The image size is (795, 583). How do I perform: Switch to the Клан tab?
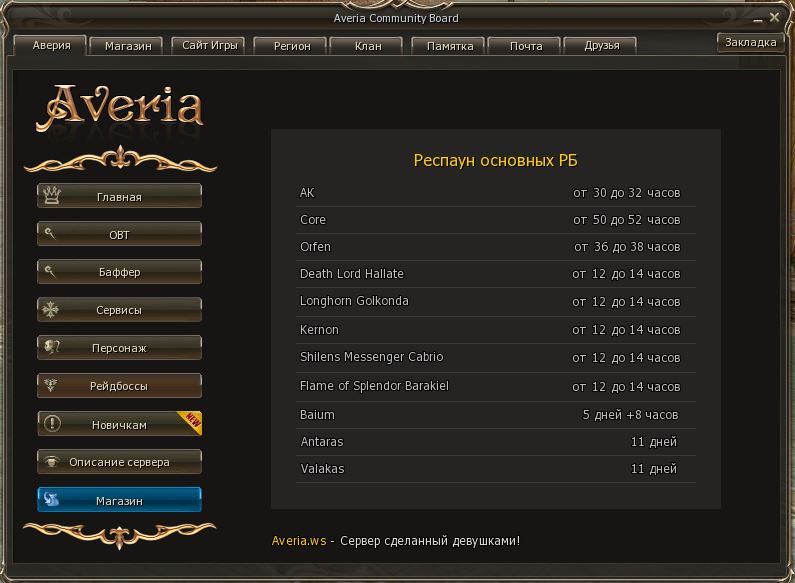click(x=367, y=46)
